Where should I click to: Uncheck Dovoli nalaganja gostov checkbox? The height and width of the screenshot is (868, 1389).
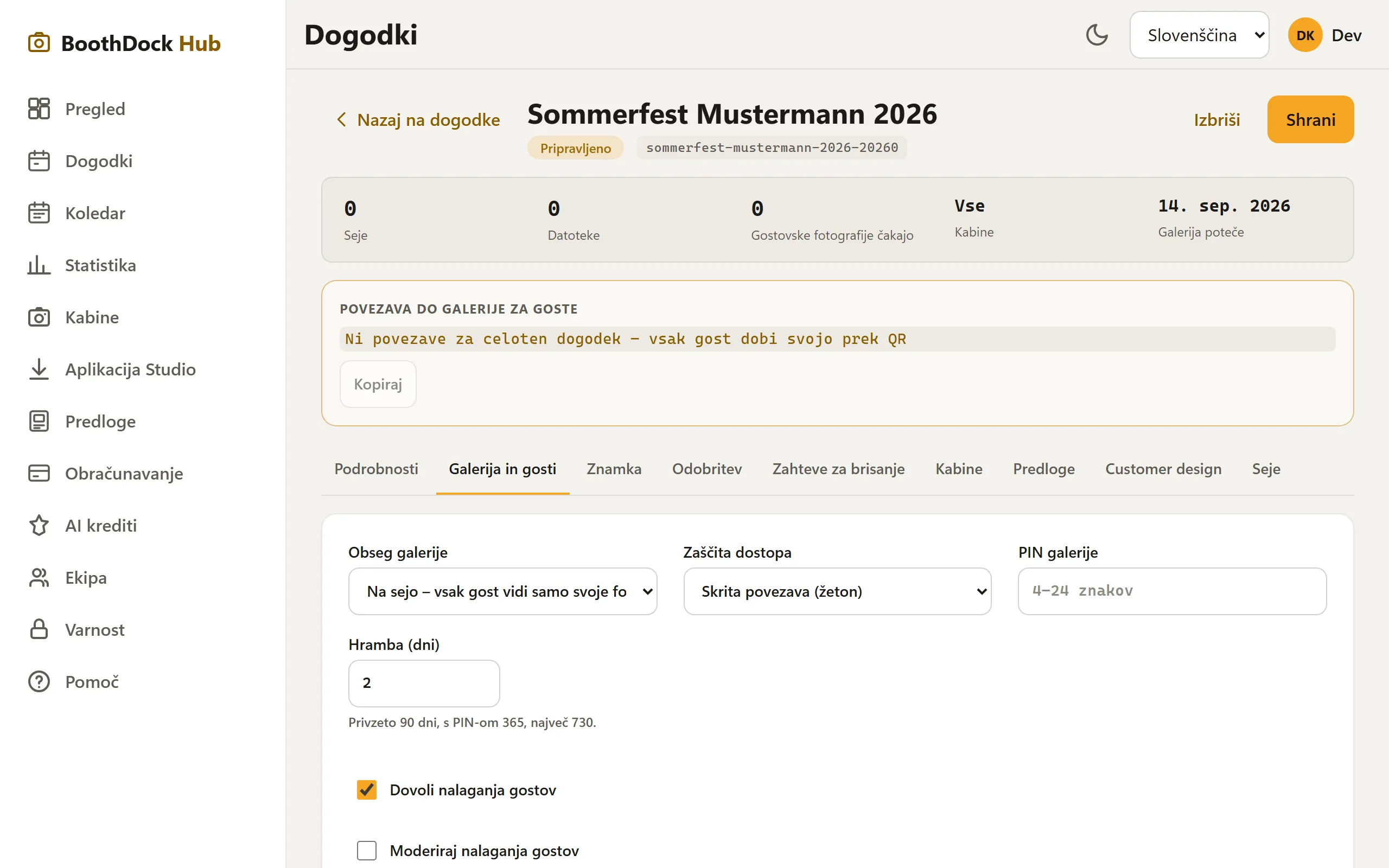coord(367,790)
